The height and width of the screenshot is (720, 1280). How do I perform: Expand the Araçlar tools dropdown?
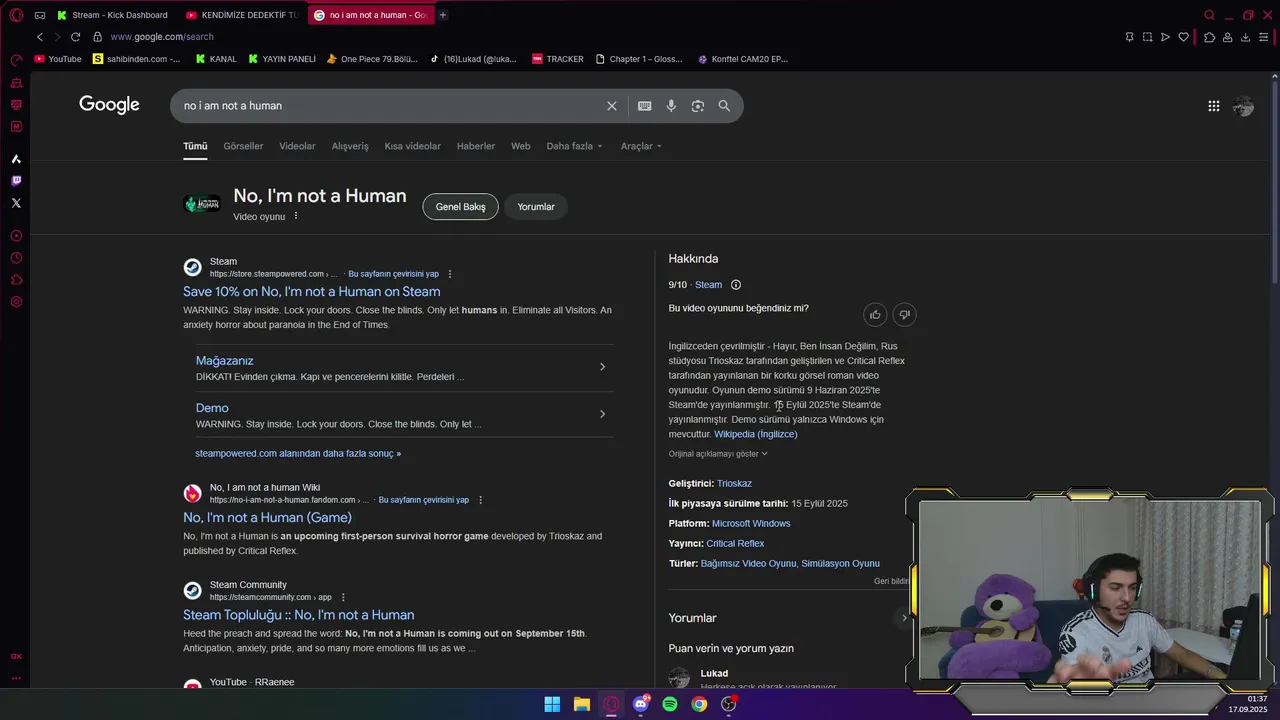click(x=641, y=146)
